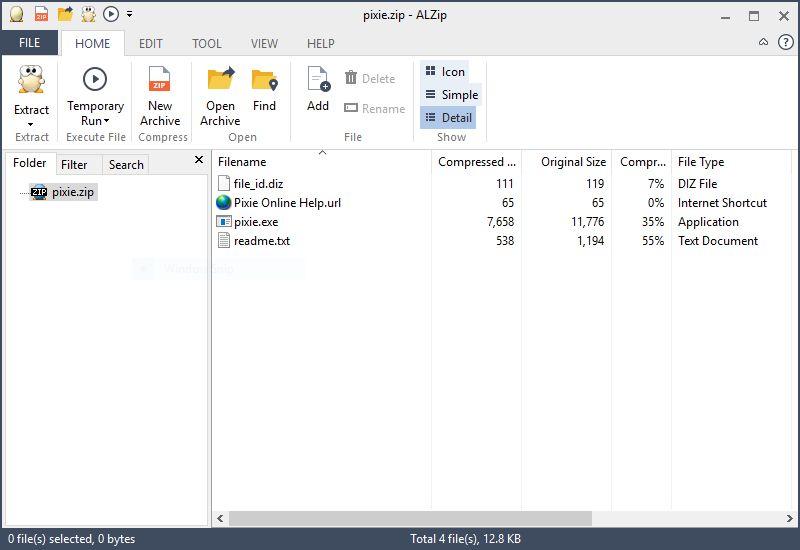Image resolution: width=800 pixels, height=550 pixels.
Task: Switch to Detail view
Action: [448, 117]
